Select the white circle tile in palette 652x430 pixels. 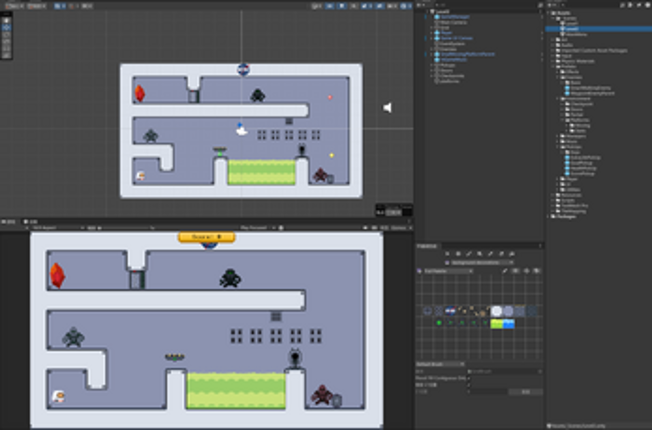pyautogui.click(x=496, y=311)
